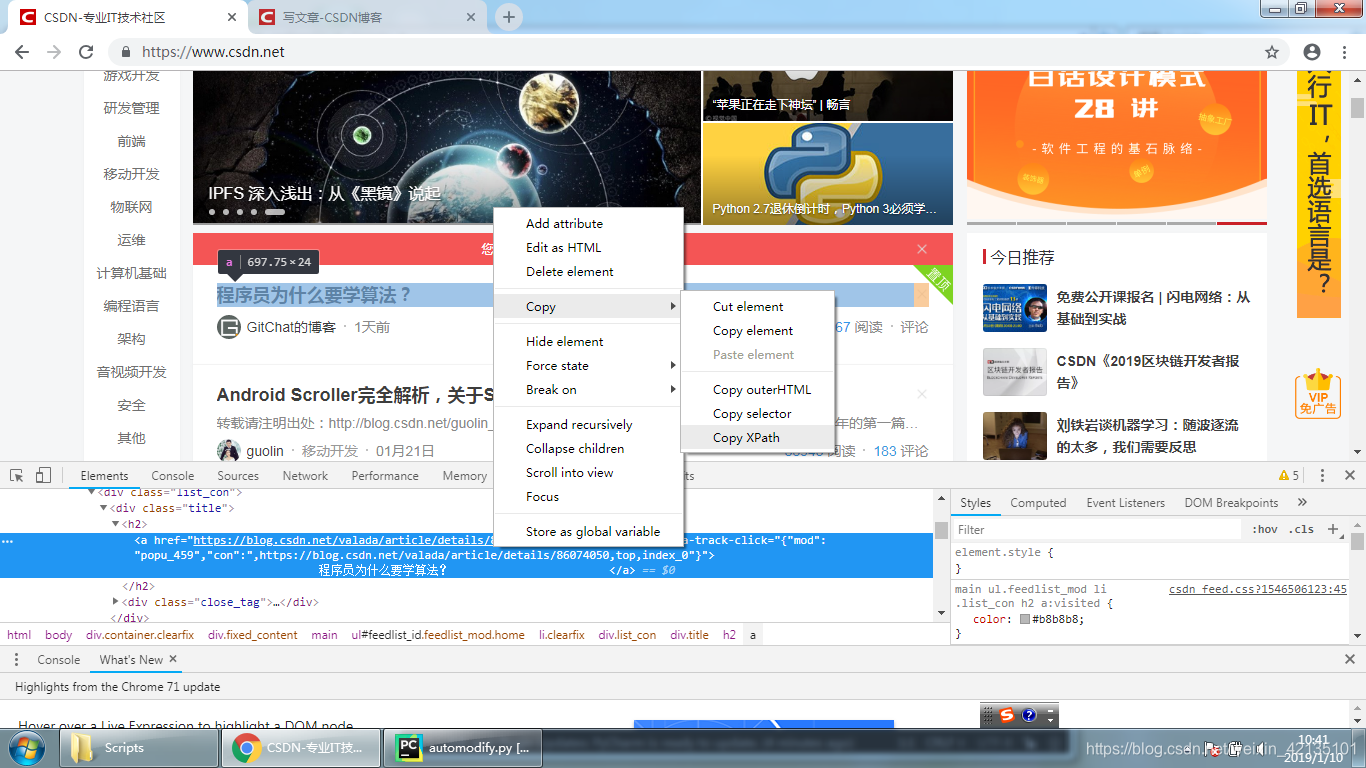Switch to the Network tab

[305, 476]
